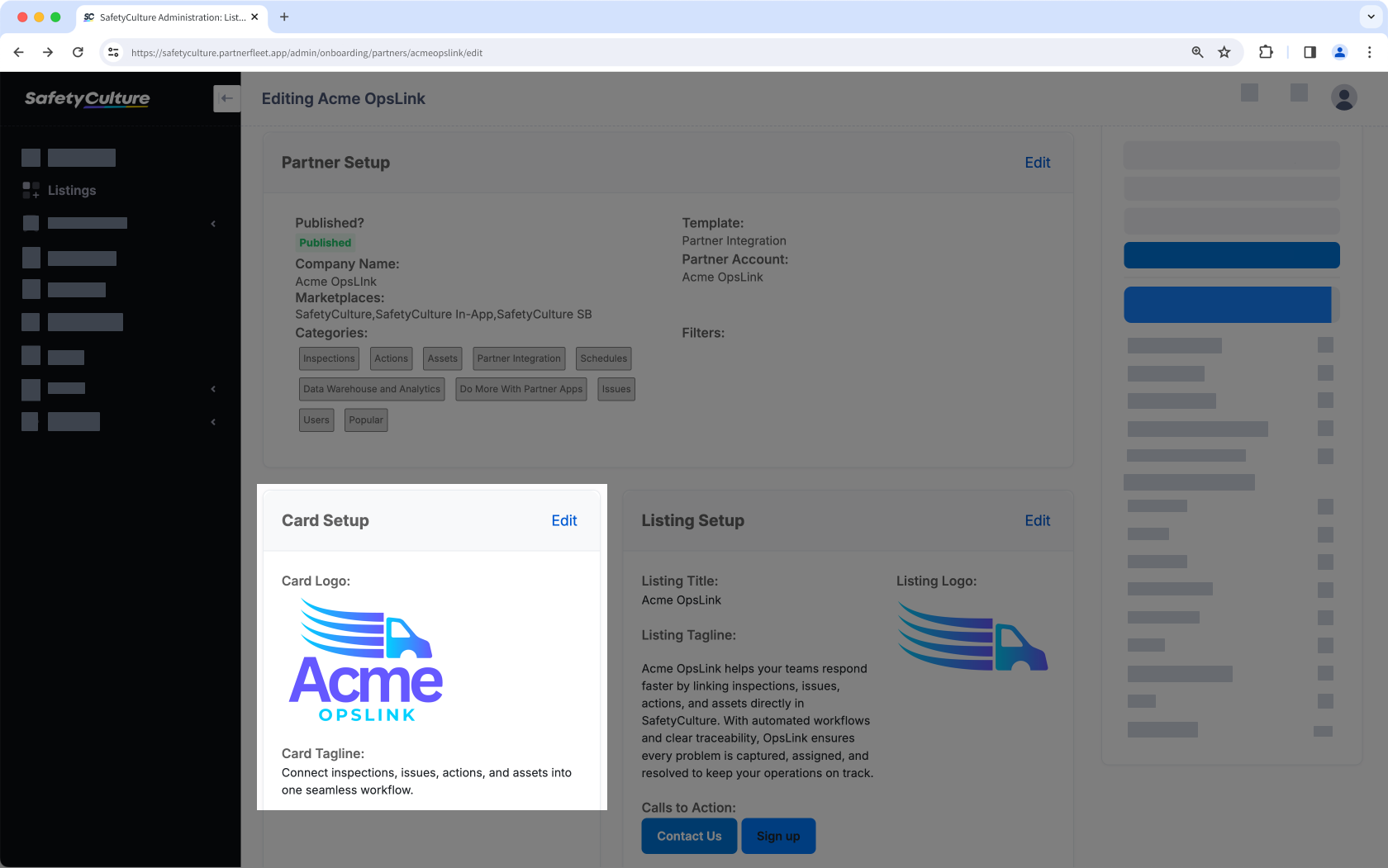Click the SafetyCulture logo in the sidebar

click(88, 98)
